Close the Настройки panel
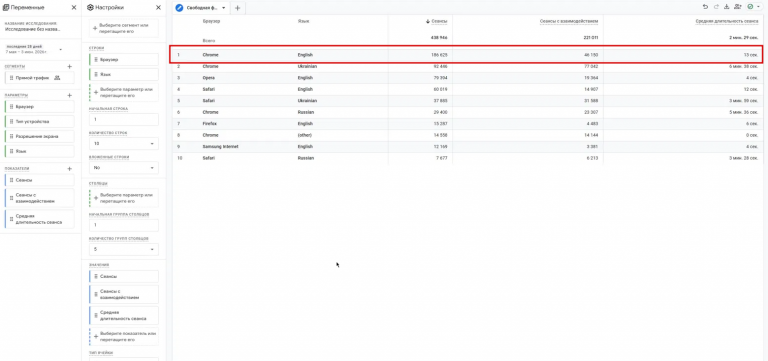768x361 pixels. (x=158, y=7)
